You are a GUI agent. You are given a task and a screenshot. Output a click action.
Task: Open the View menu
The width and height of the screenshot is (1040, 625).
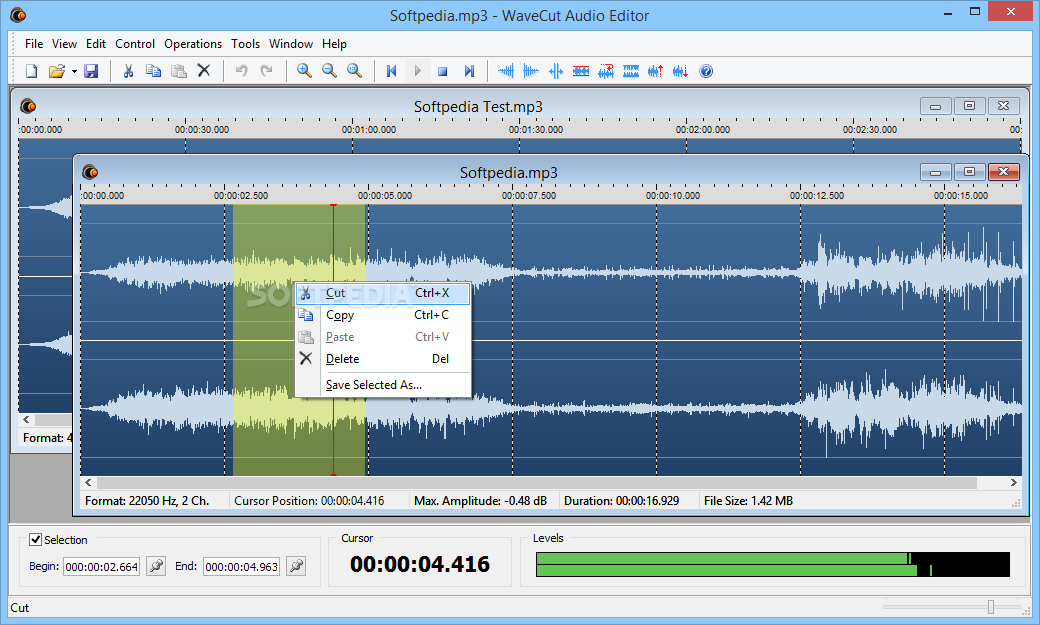click(x=64, y=44)
